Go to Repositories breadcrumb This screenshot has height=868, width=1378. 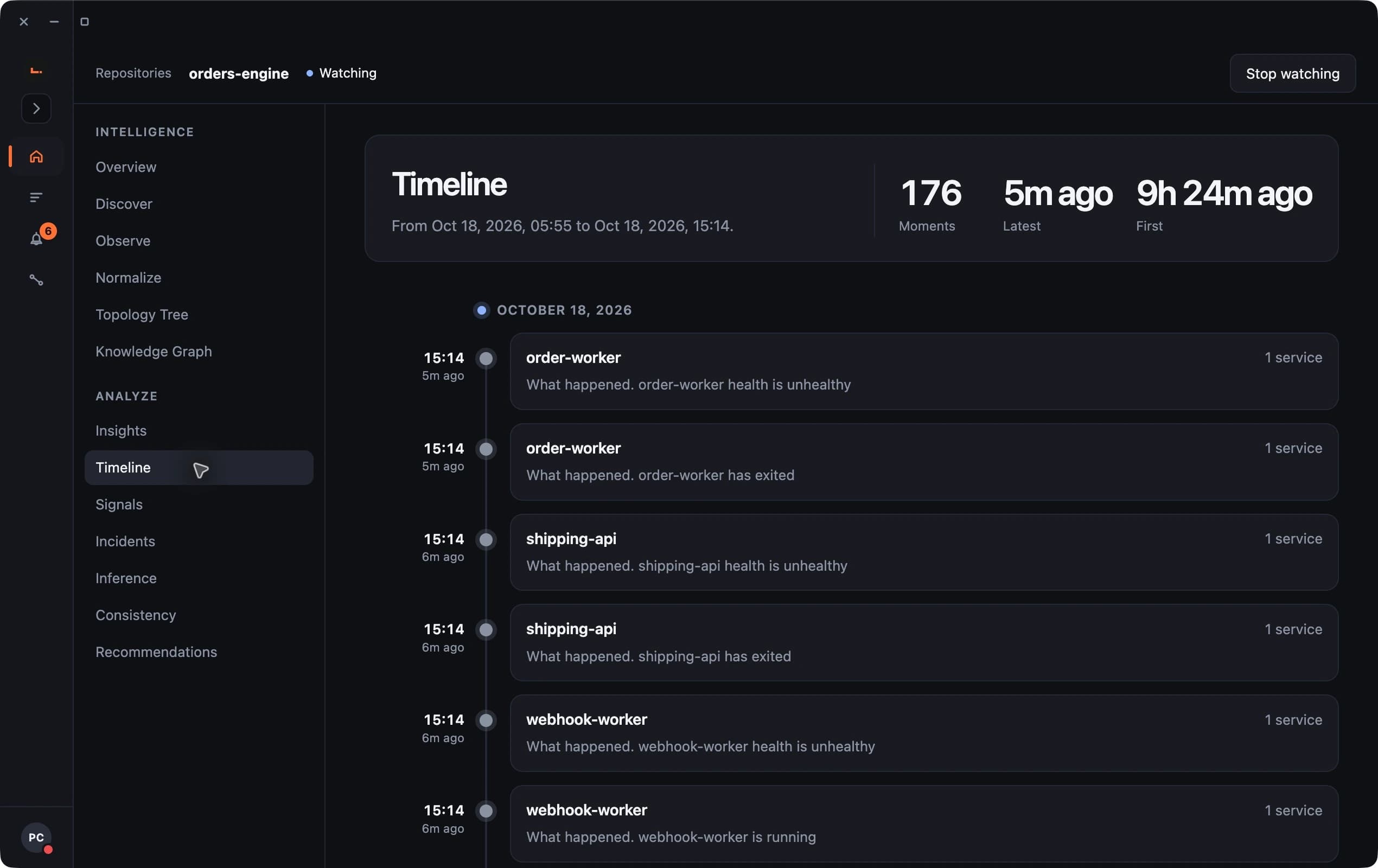(133, 73)
